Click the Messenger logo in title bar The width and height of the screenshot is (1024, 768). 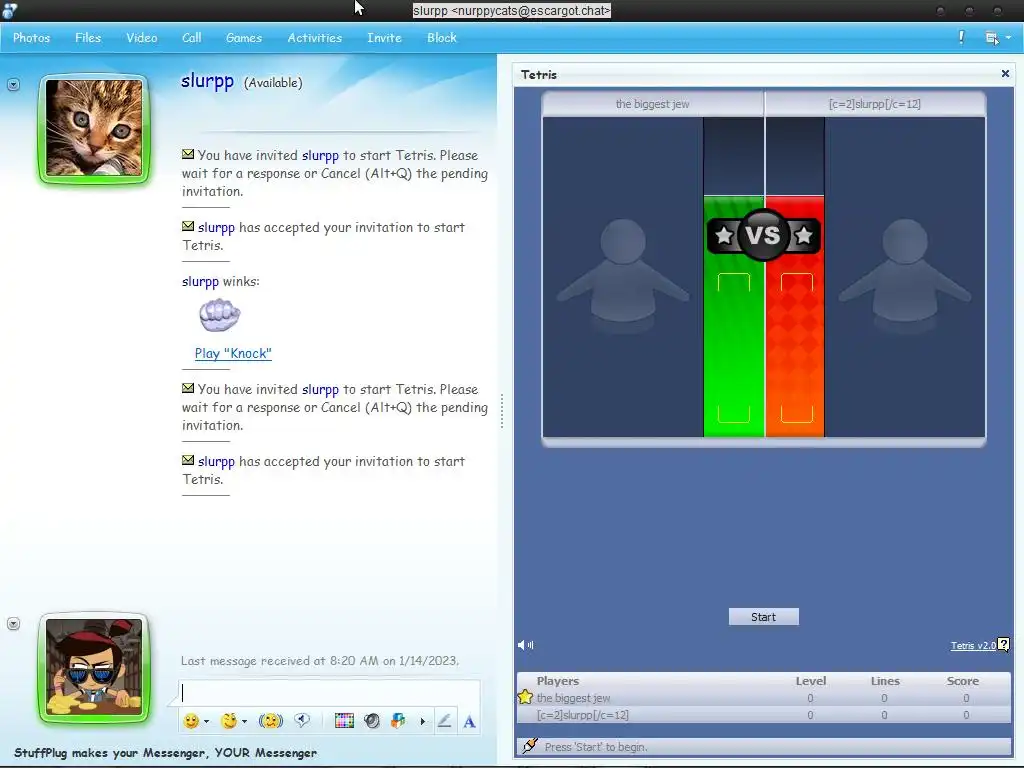pos(9,10)
